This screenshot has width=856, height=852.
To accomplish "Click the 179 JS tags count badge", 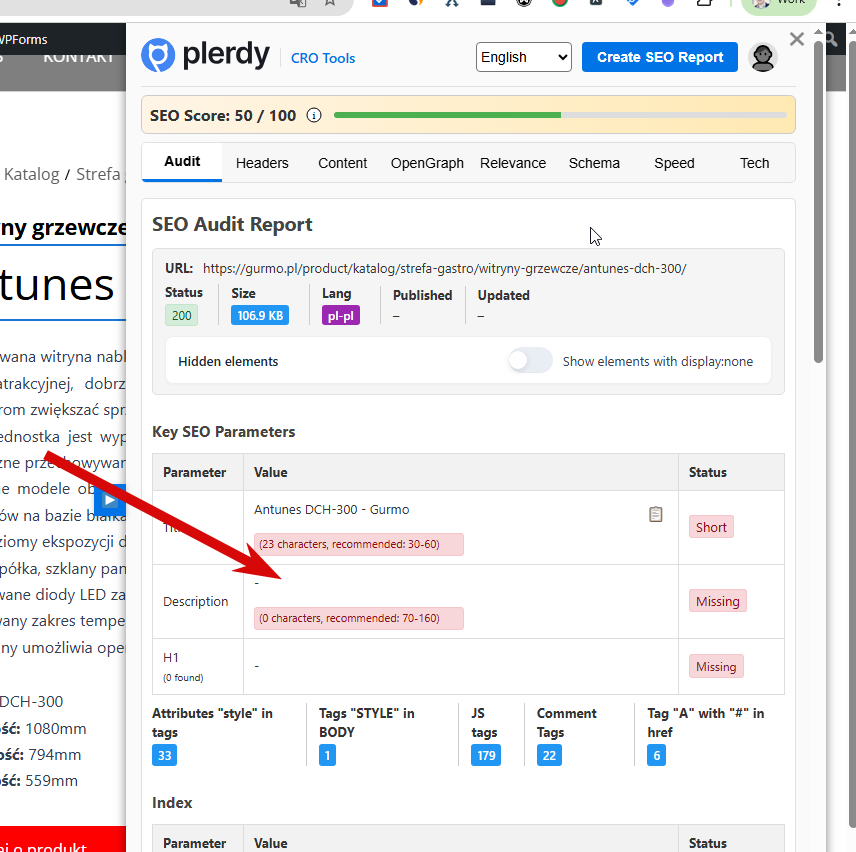I will point(486,755).
